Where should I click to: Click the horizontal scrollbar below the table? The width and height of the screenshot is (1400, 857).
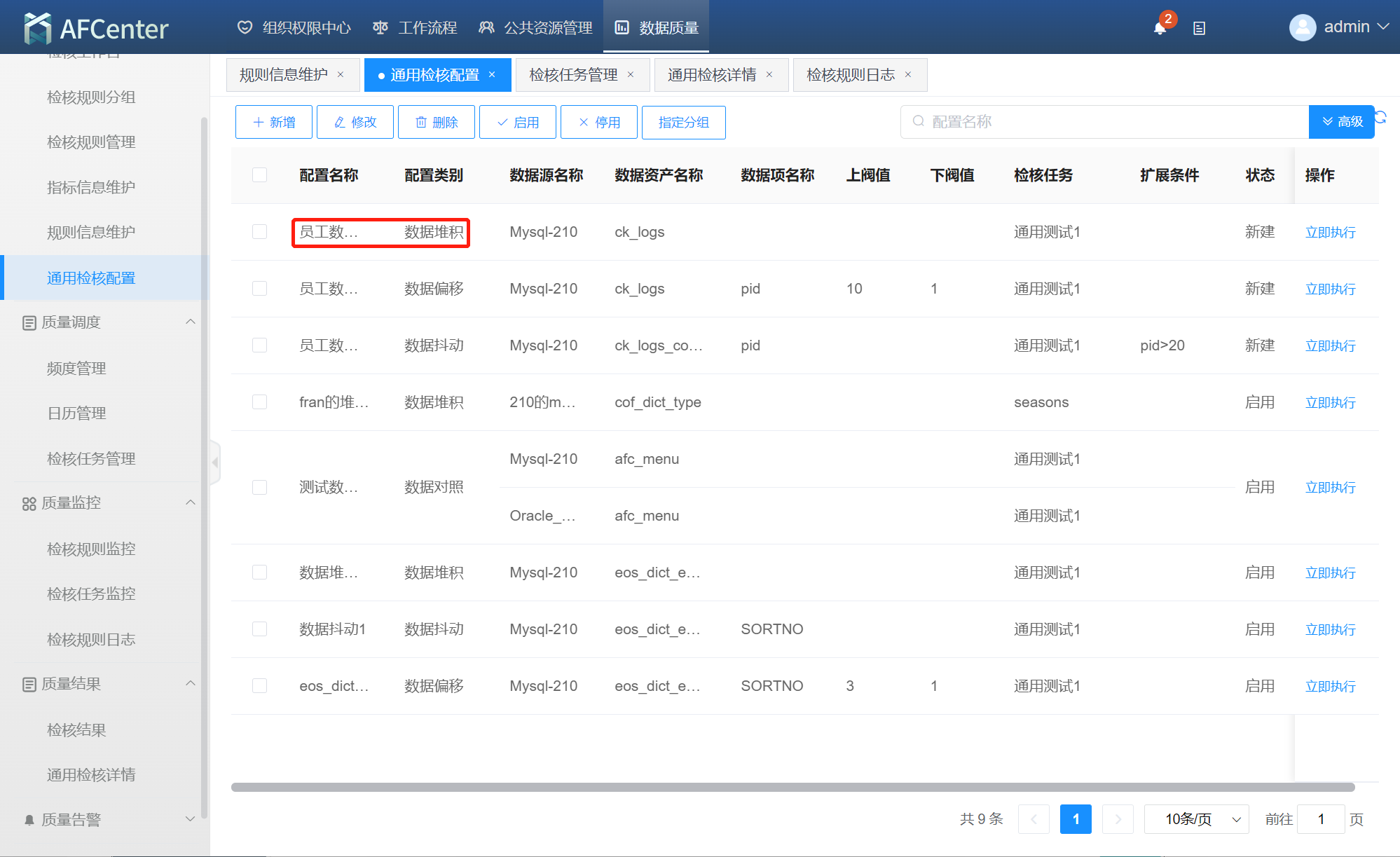point(792,787)
